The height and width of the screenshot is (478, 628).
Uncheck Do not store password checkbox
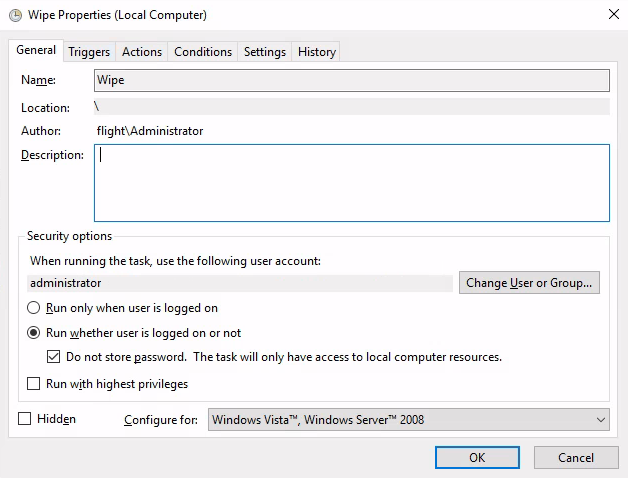point(54,357)
